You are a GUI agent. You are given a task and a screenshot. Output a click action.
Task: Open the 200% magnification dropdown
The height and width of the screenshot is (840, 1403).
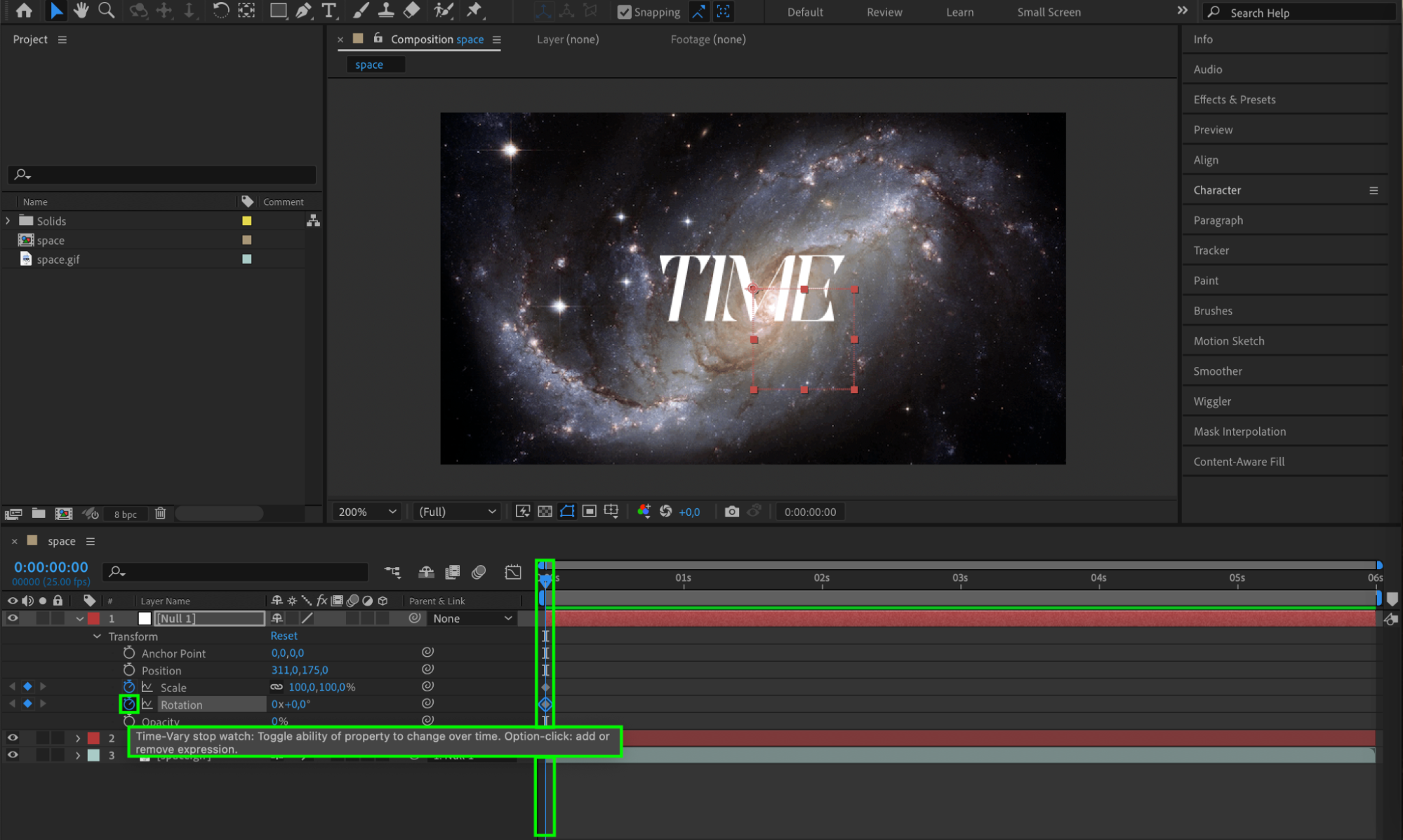click(x=367, y=512)
